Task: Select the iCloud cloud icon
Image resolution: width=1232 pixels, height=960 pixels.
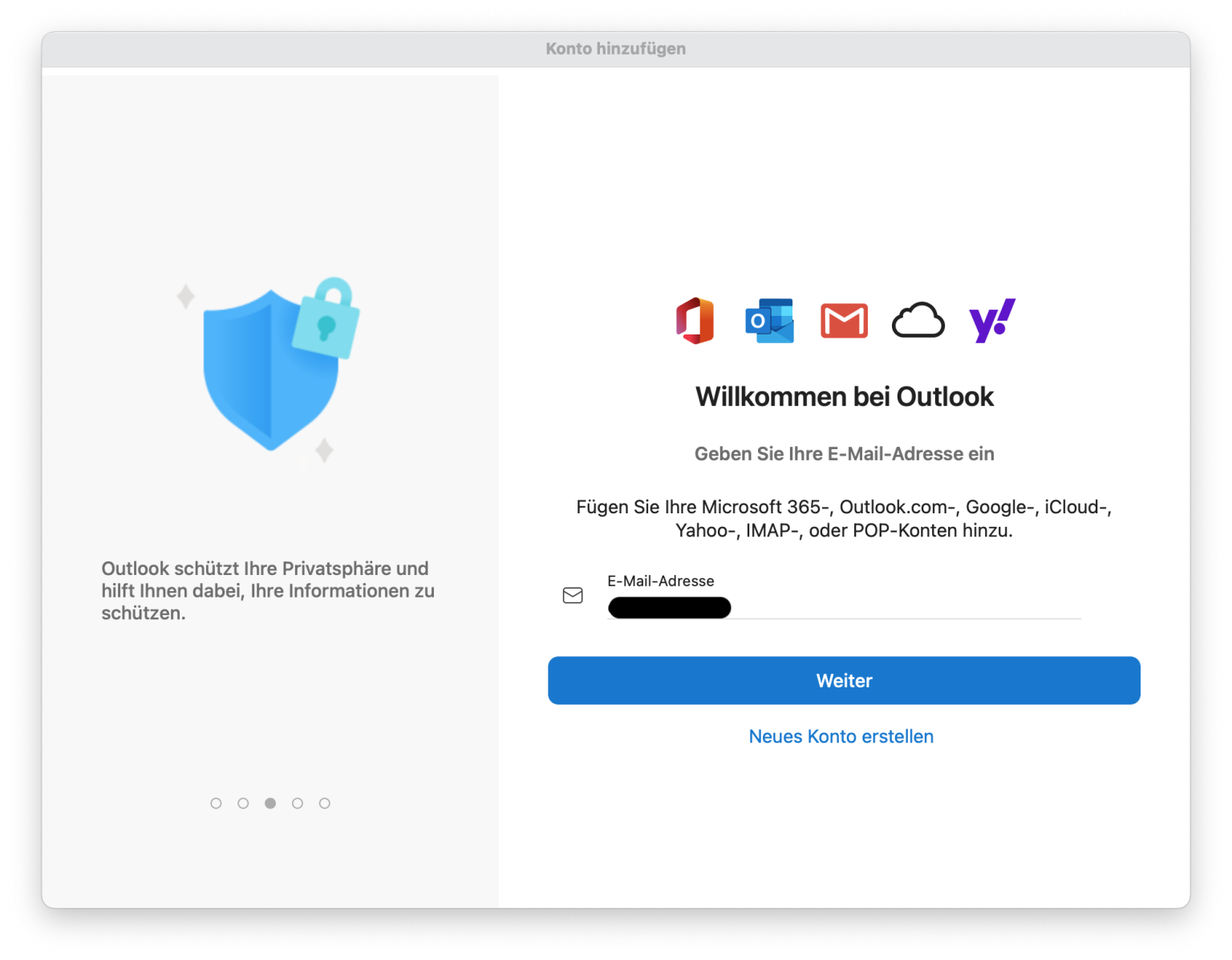Action: tap(918, 321)
